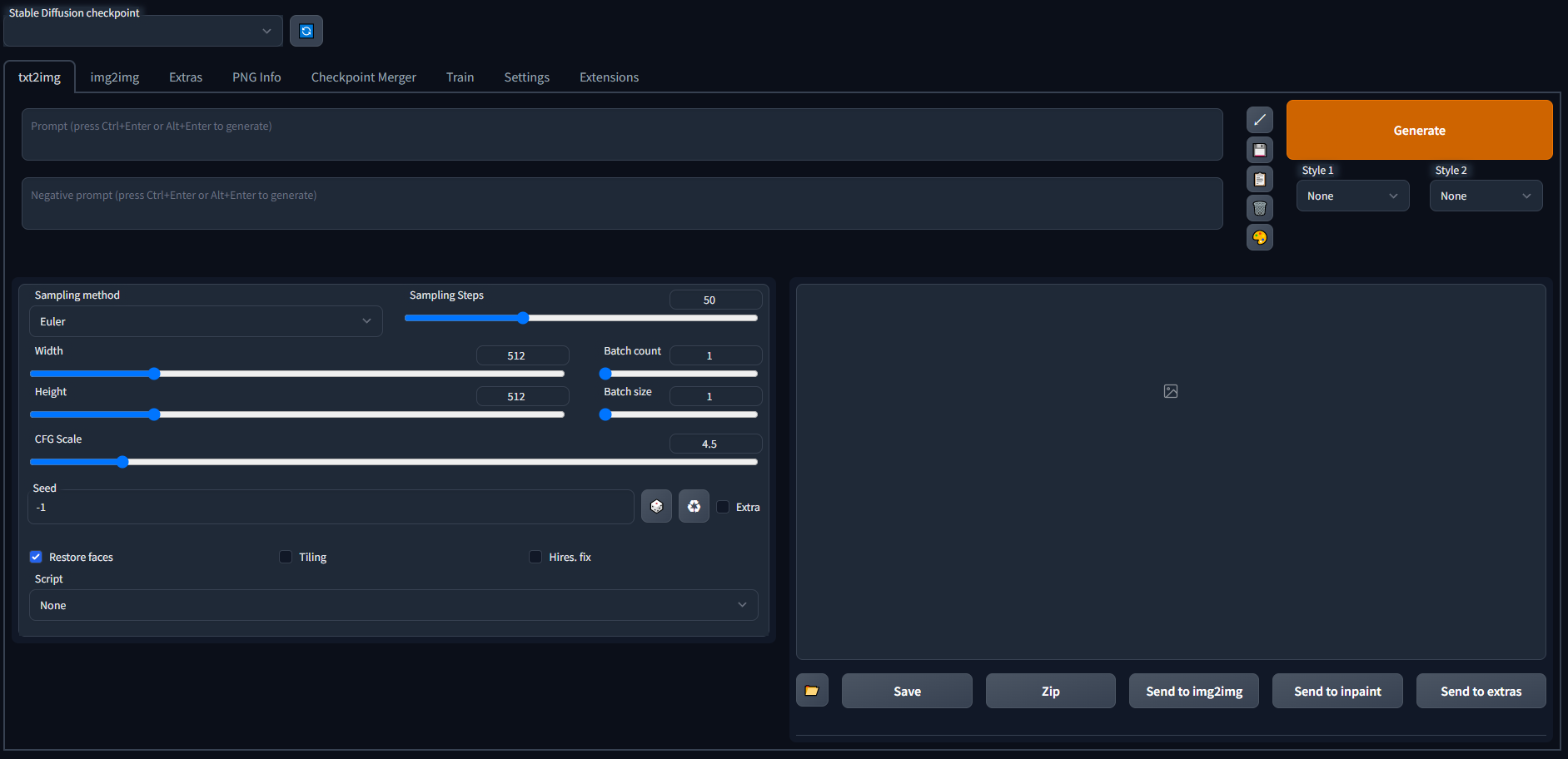Click the Send to inpaint button
This screenshot has width=1568, height=759.
coord(1337,691)
